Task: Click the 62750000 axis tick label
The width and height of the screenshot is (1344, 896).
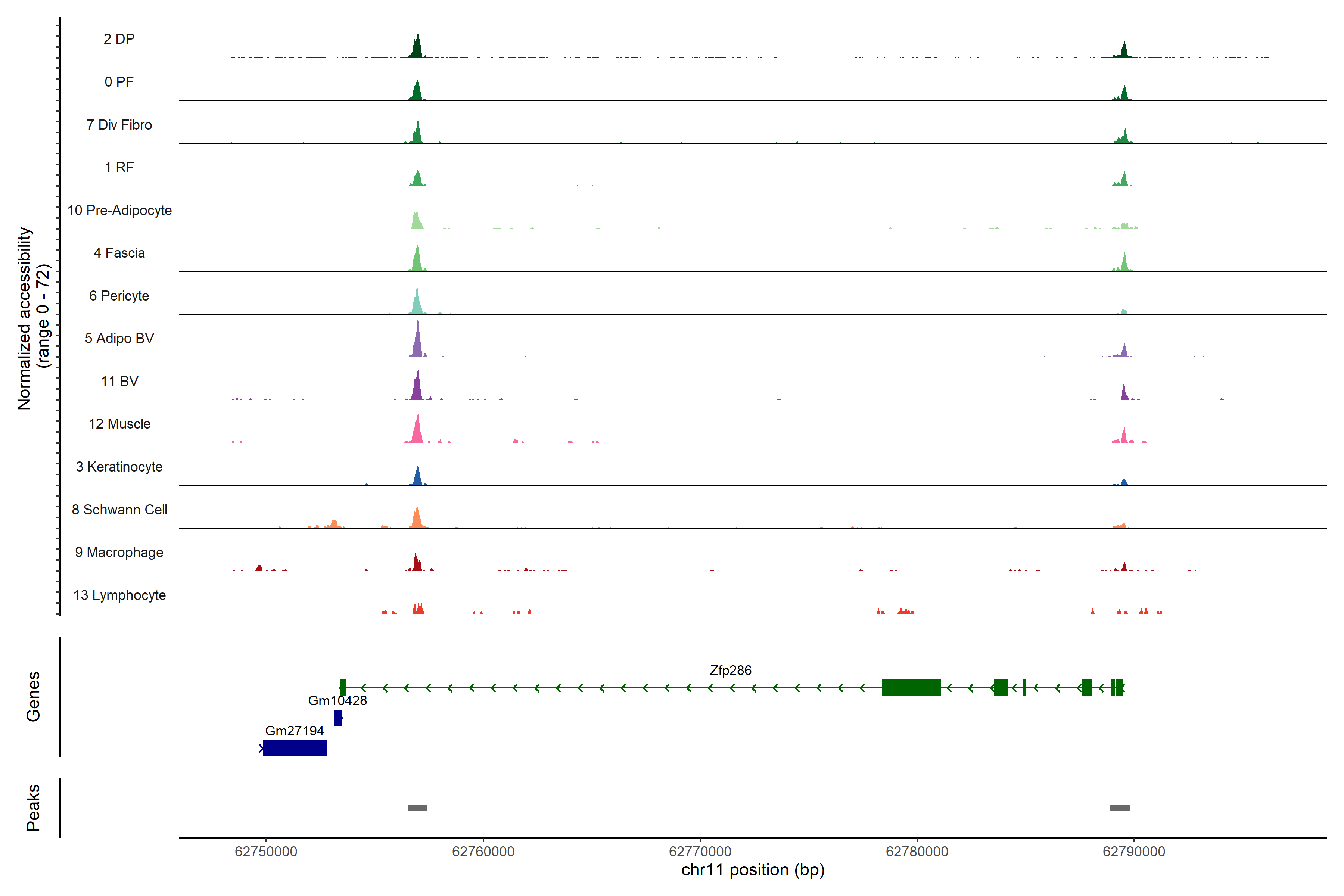Action: pos(266,852)
